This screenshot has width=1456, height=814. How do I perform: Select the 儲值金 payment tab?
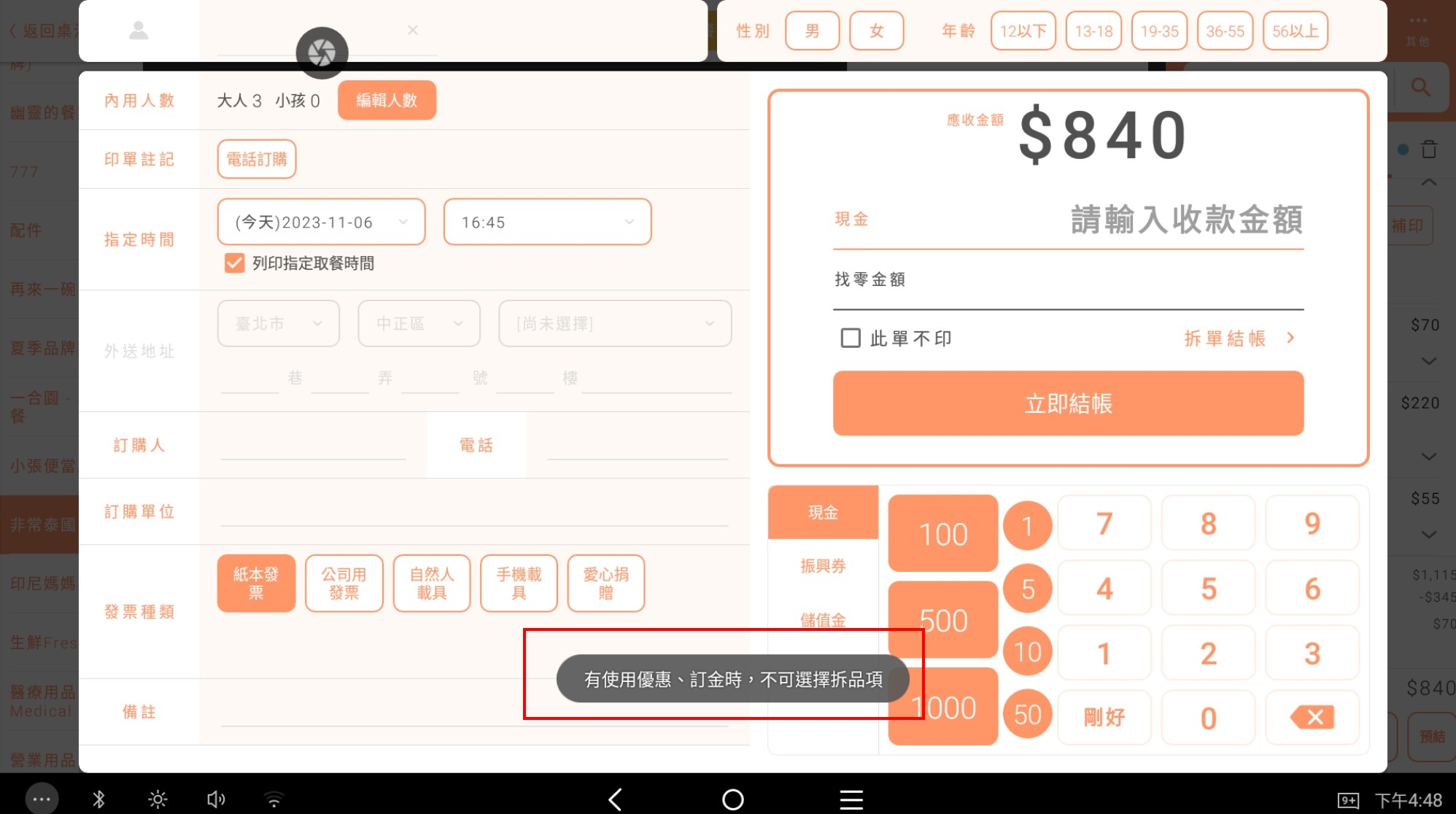823,619
